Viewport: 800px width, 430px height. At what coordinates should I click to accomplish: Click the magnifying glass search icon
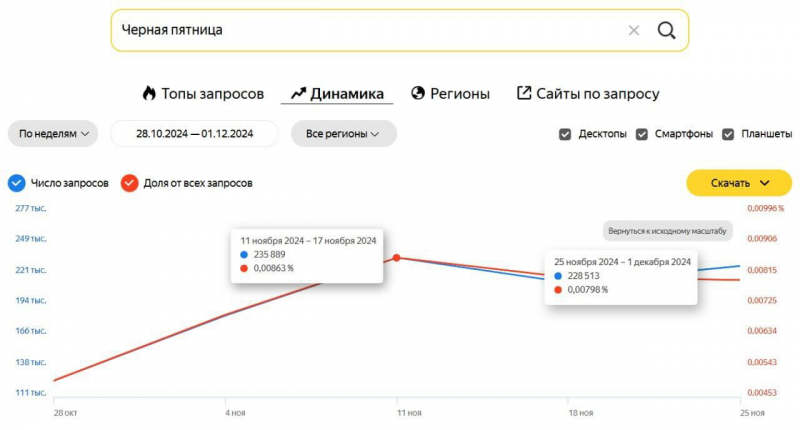[x=666, y=31]
